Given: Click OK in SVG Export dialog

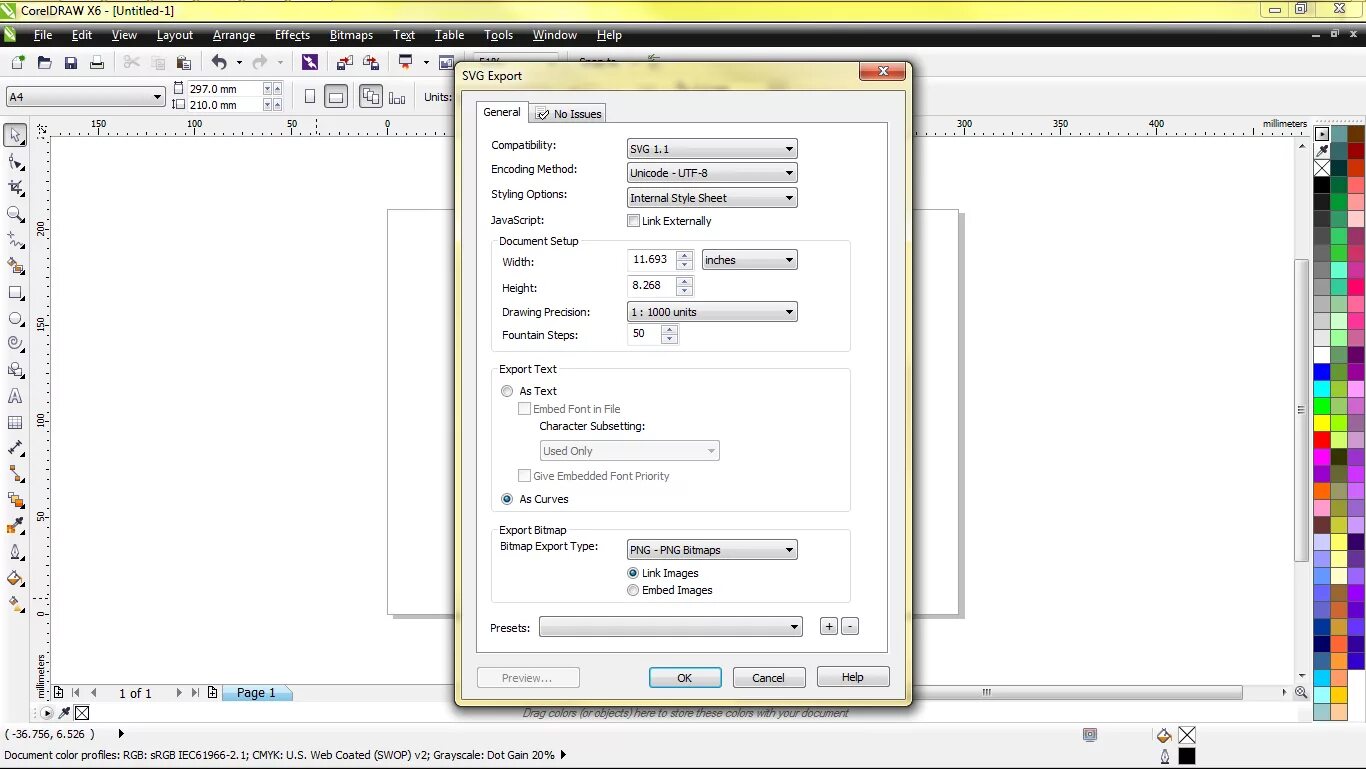Looking at the screenshot, I should pos(685,677).
